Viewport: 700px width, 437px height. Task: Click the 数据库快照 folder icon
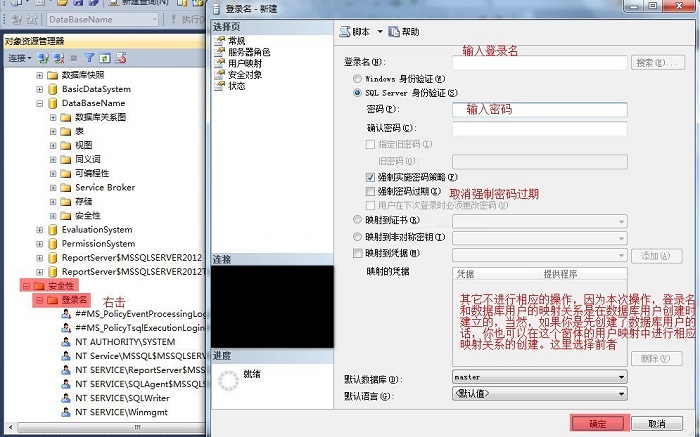[53, 75]
